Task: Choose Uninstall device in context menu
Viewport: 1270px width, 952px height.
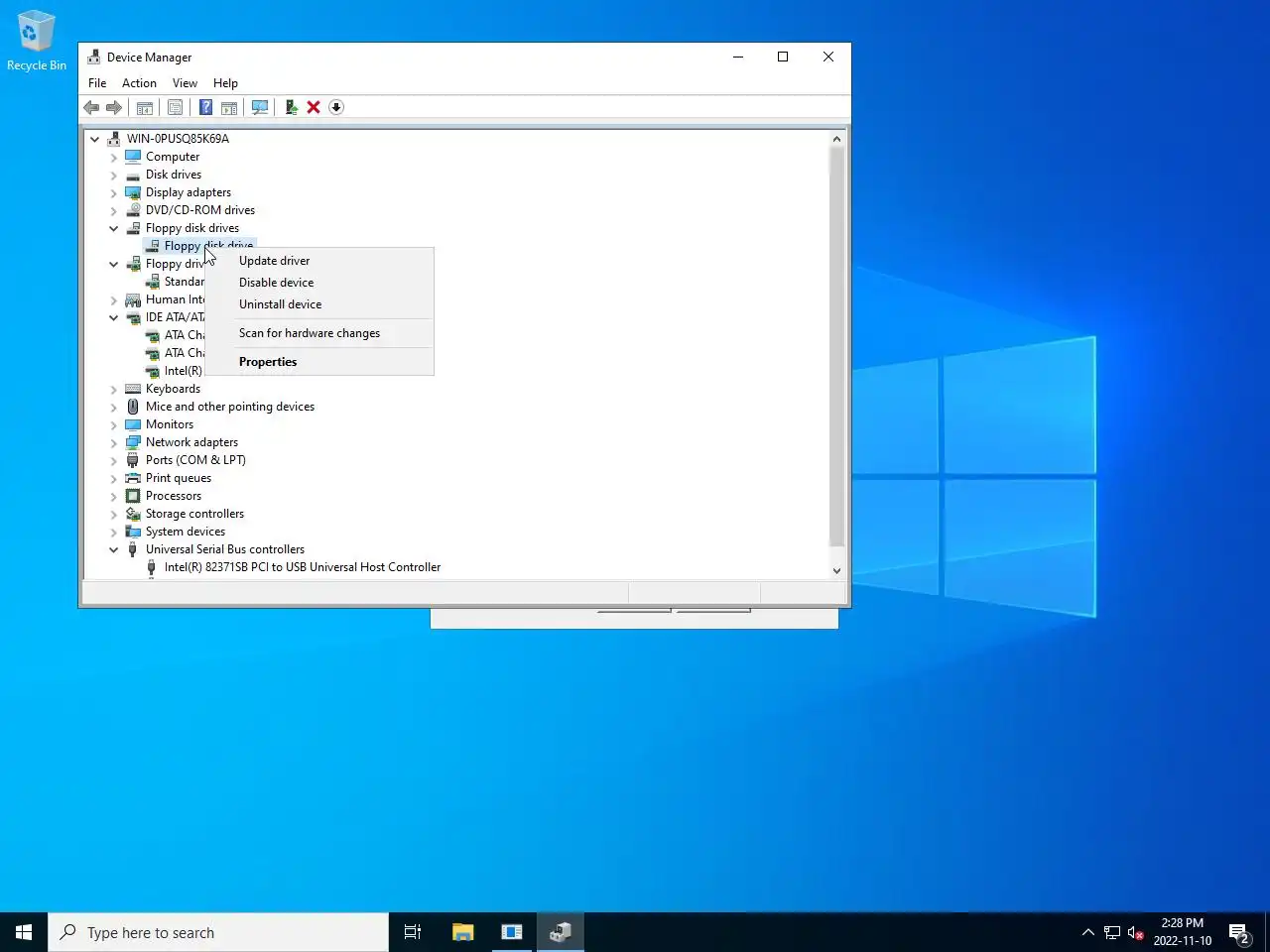Action: pyautogui.click(x=319, y=304)
